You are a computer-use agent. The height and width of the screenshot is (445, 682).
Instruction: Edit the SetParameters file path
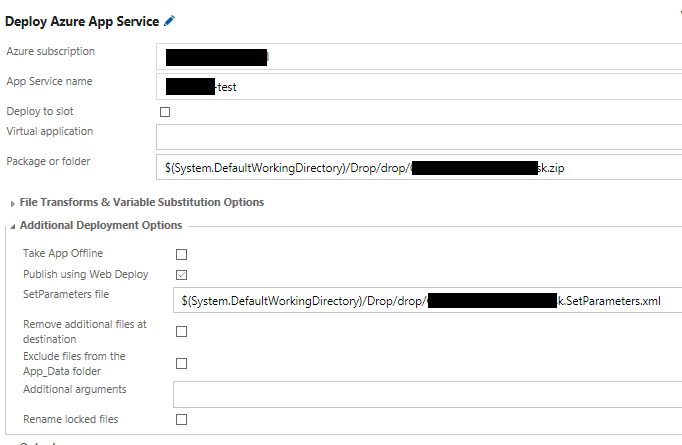[428, 300]
